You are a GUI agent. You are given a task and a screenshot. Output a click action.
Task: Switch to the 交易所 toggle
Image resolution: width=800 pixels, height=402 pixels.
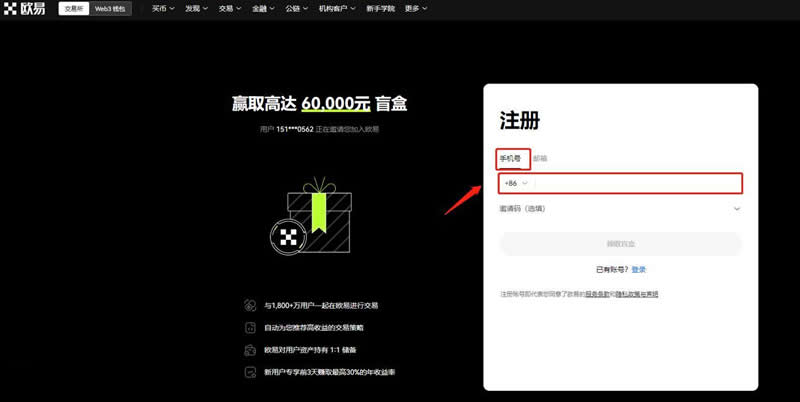[74, 9]
